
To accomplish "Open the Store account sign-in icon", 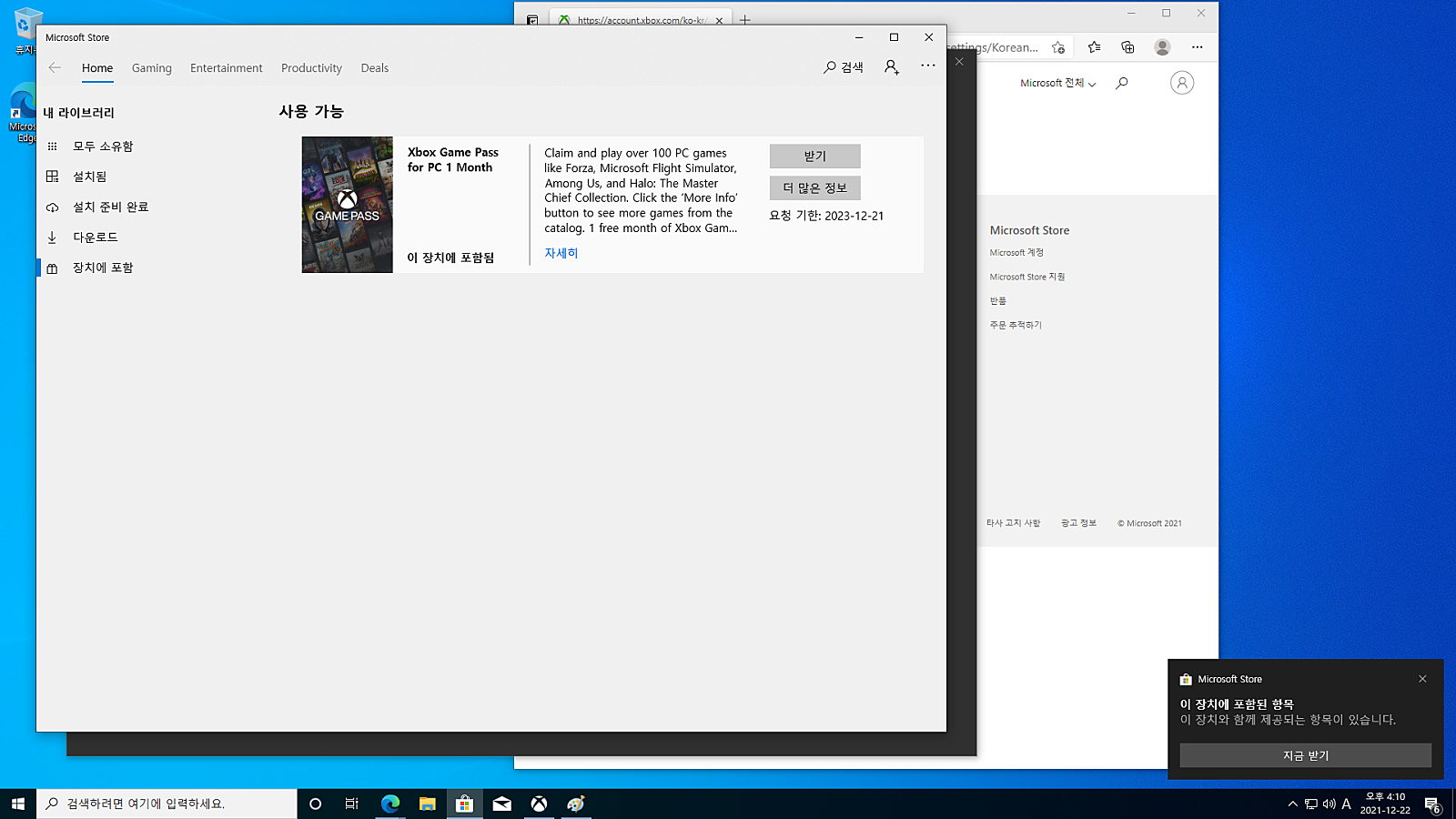I will tap(892, 67).
